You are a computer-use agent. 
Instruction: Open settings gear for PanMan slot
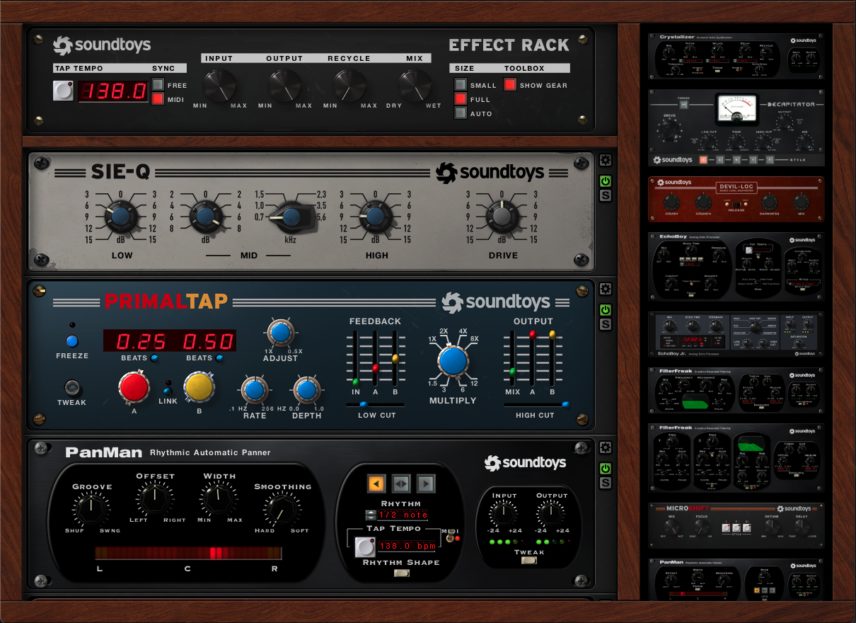(x=605, y=448)
